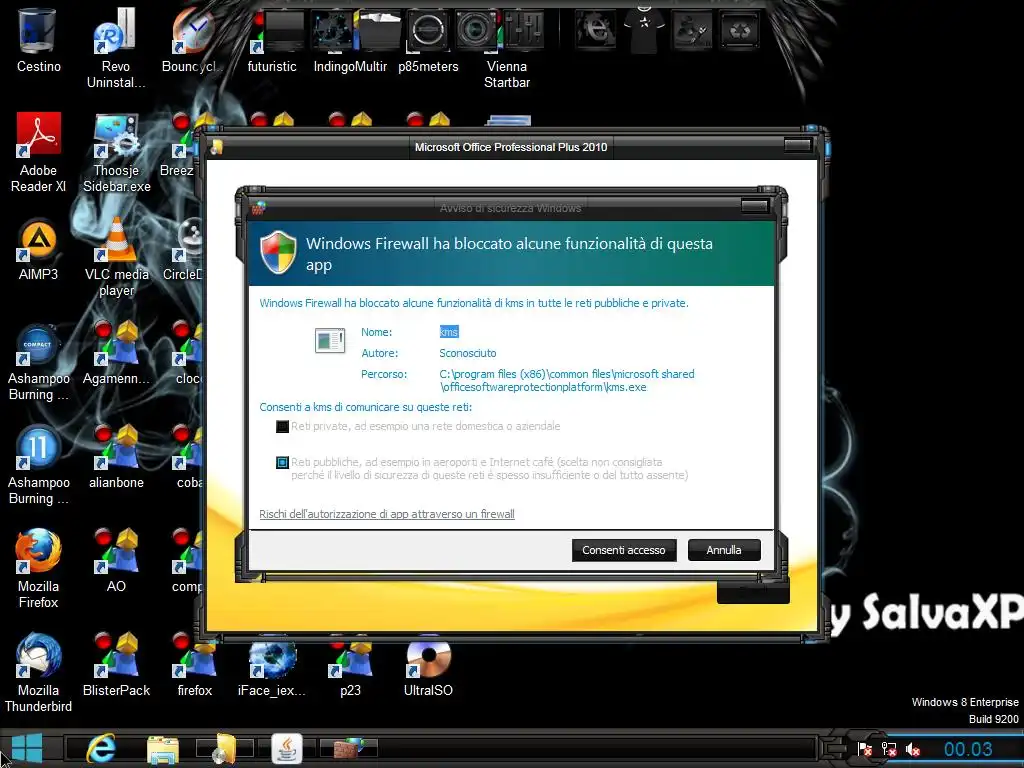This screenshot has height=768, width=1024.
Task: Open the Vienna Startbar desktop icon
Action: [x=507, y=49]
